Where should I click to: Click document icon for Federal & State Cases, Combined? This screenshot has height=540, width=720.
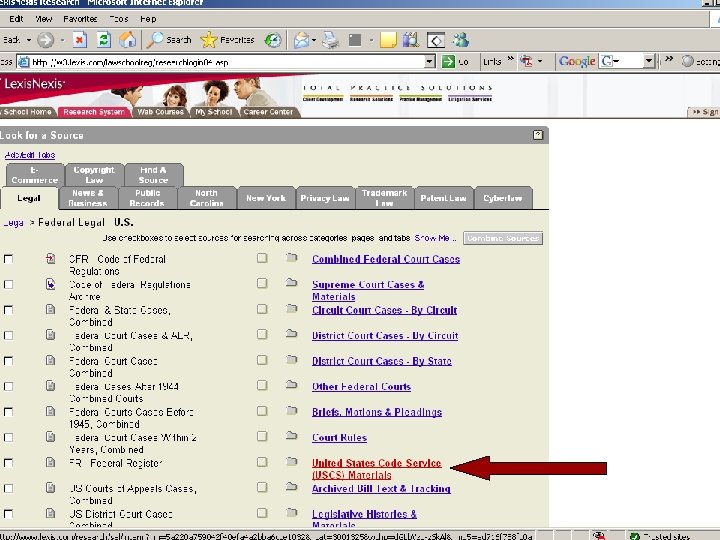tap(51, 309)
